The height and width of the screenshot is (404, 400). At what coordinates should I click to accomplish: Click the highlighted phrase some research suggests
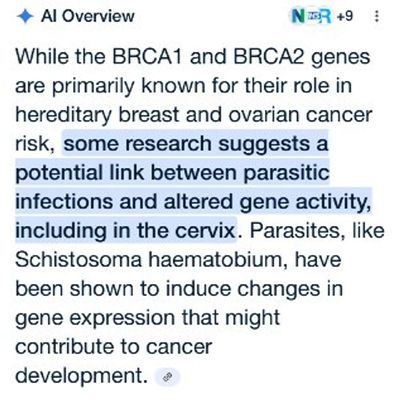[x=186, y=144]
